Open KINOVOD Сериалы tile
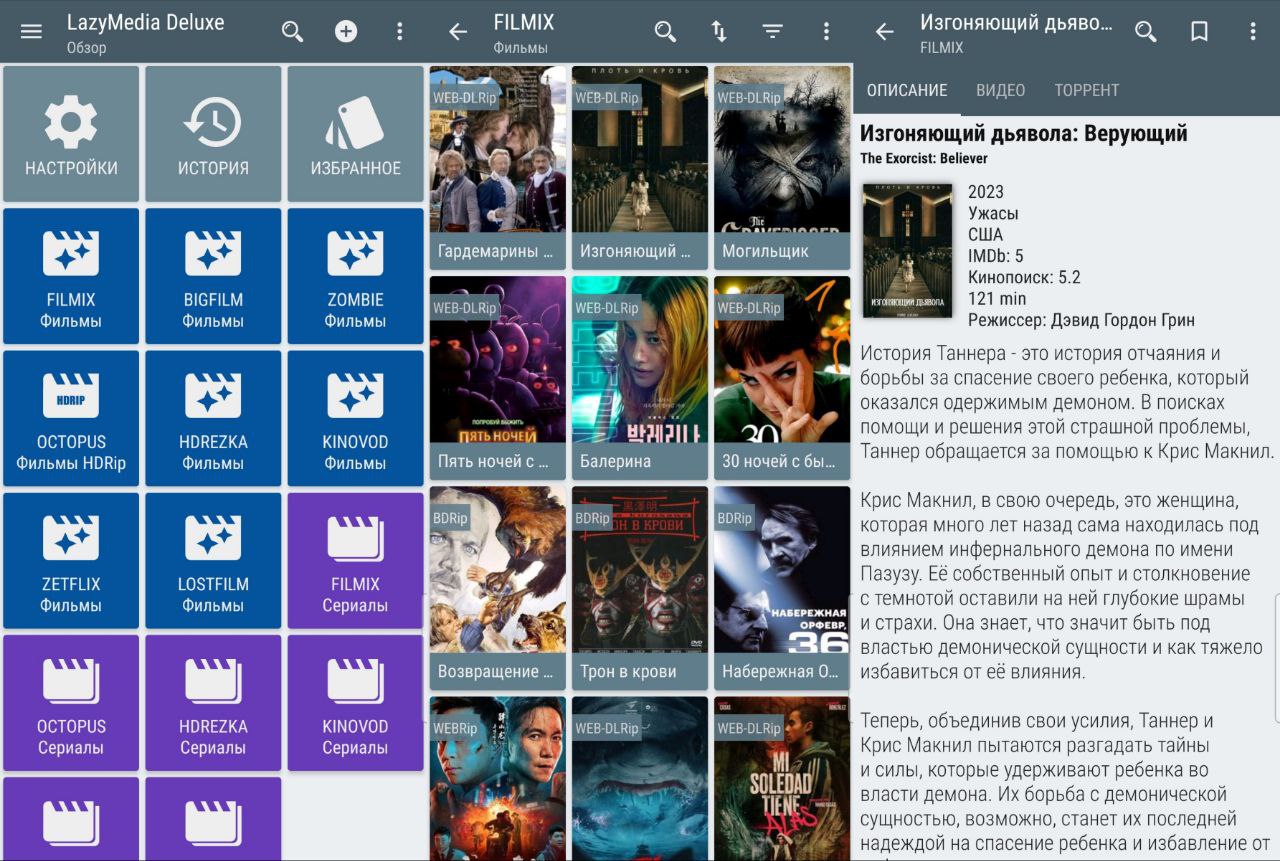This screenshot has height=861, width=1280. point(355,703)
